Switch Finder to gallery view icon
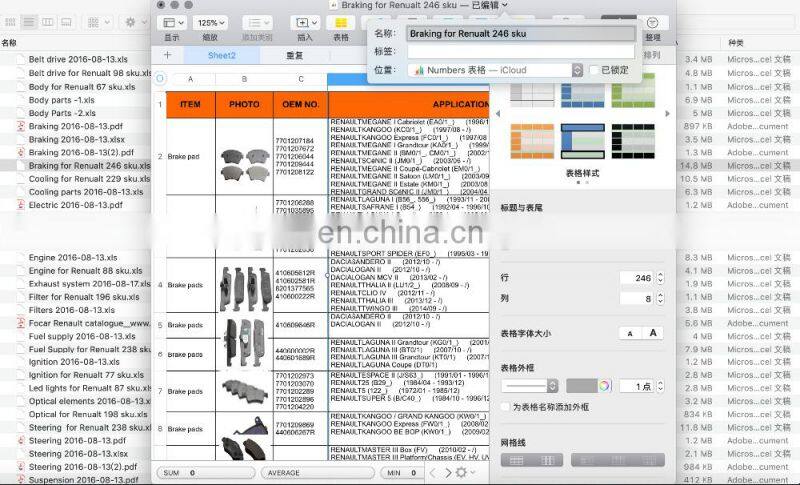This screenshot has width=800, height=485. pyautogui.click(x=66, y=21)
